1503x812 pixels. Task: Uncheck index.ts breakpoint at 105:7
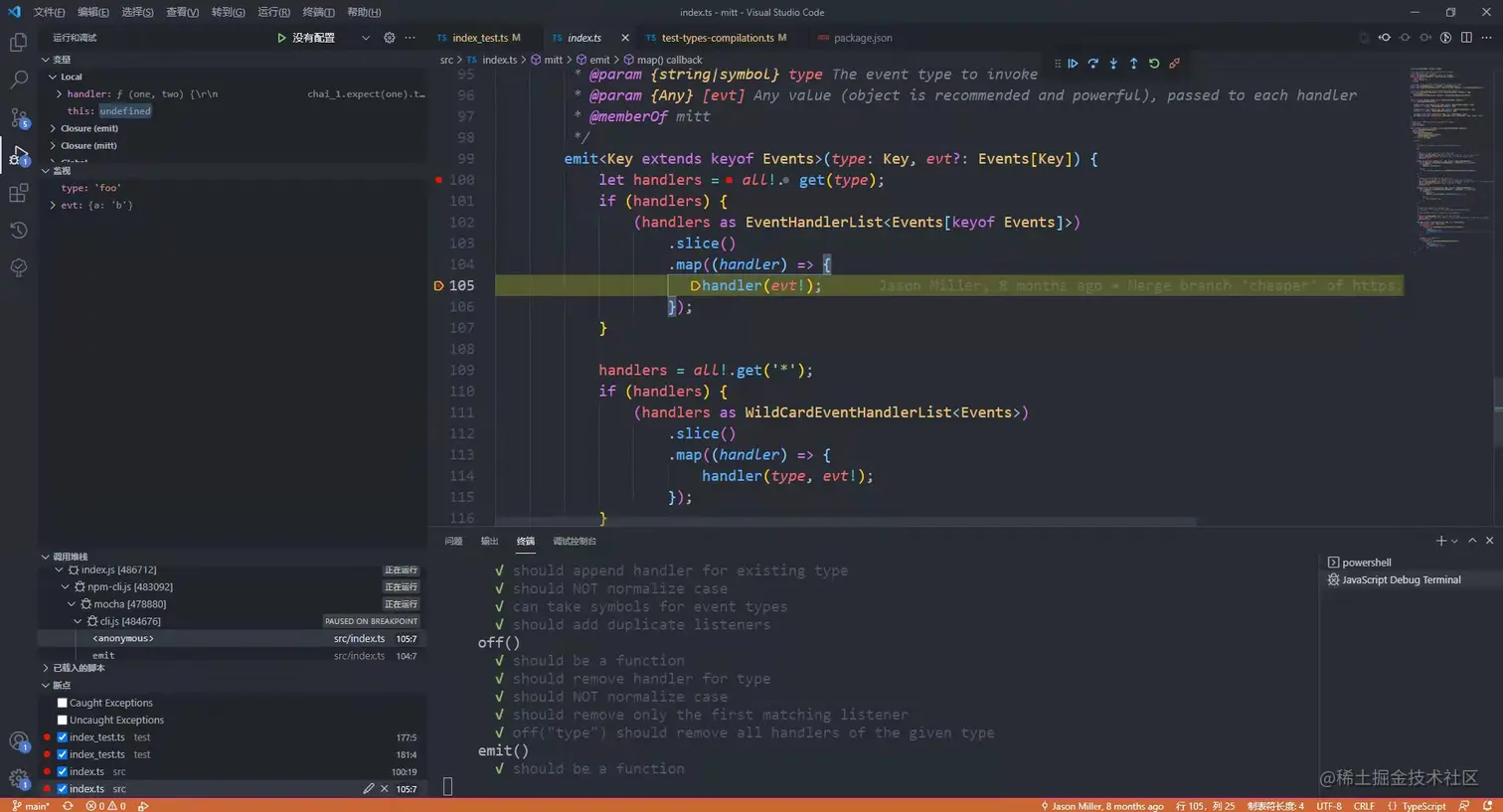[x=63, y=789]
